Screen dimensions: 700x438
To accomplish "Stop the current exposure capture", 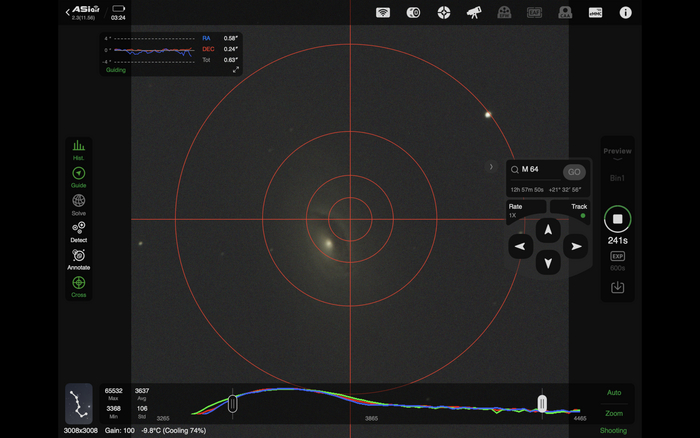I will tap(617, 218).
